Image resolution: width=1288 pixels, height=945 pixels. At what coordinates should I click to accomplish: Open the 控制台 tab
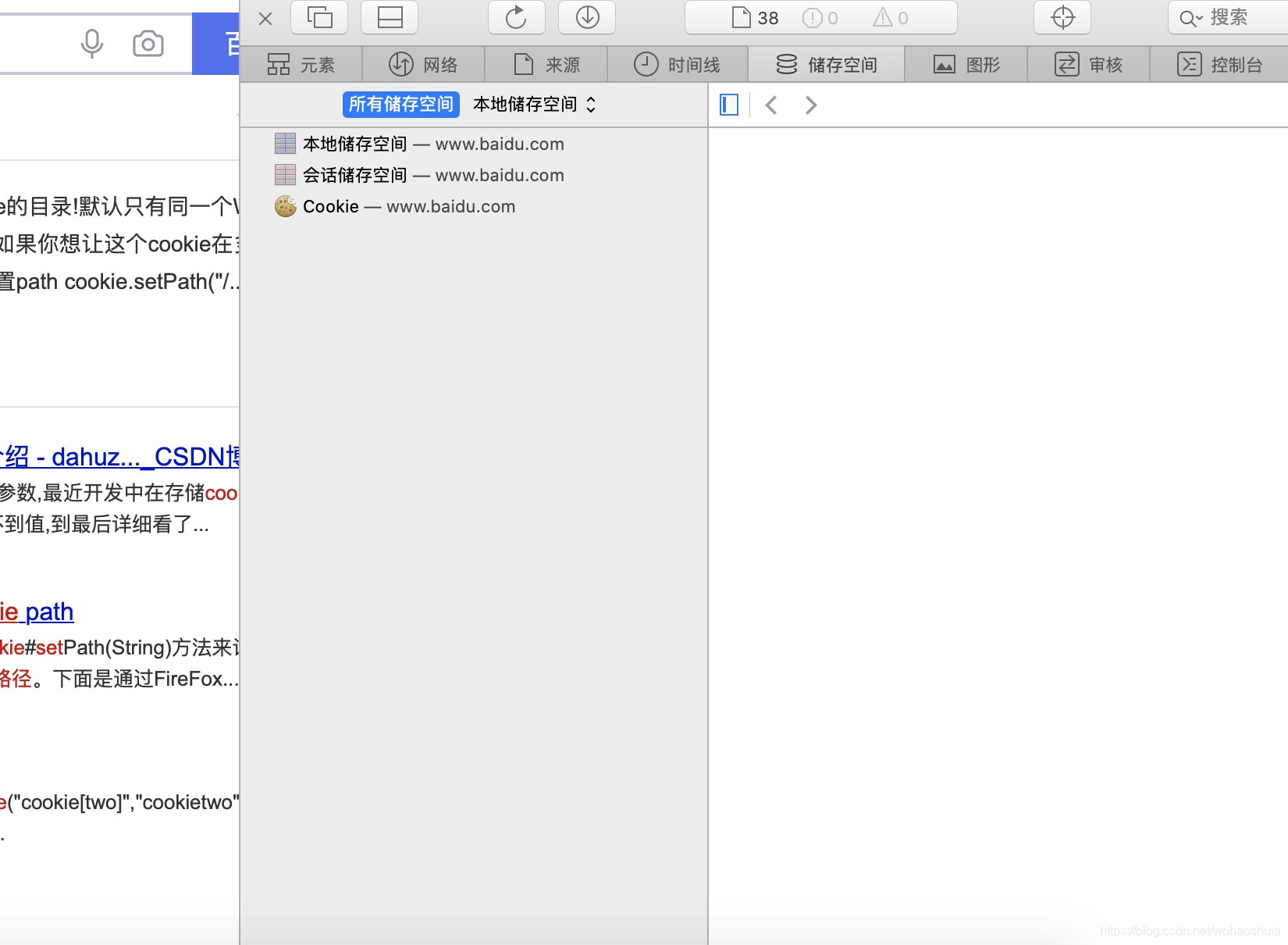pos(1219,64)
